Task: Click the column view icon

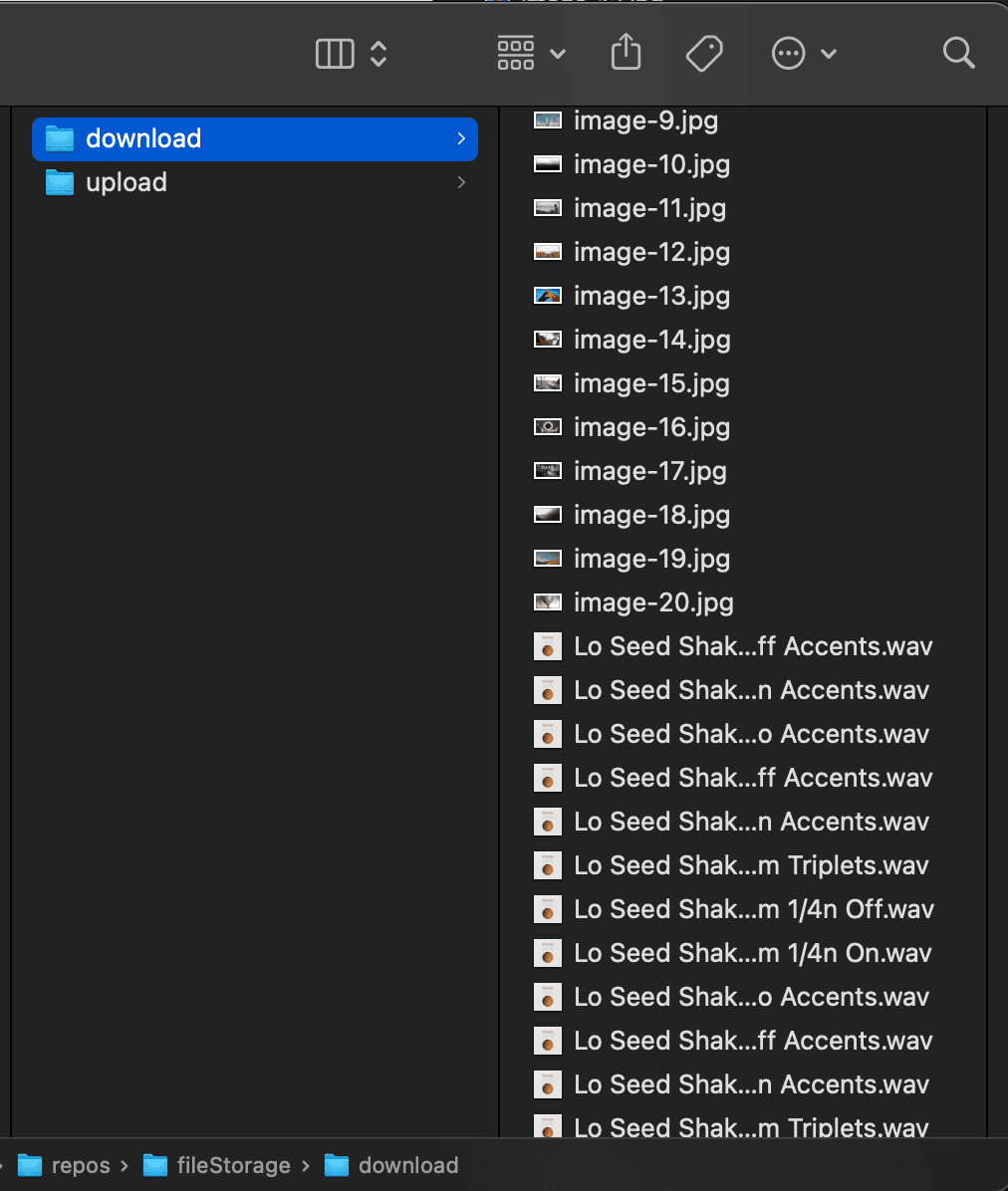Action: (335, 53)
